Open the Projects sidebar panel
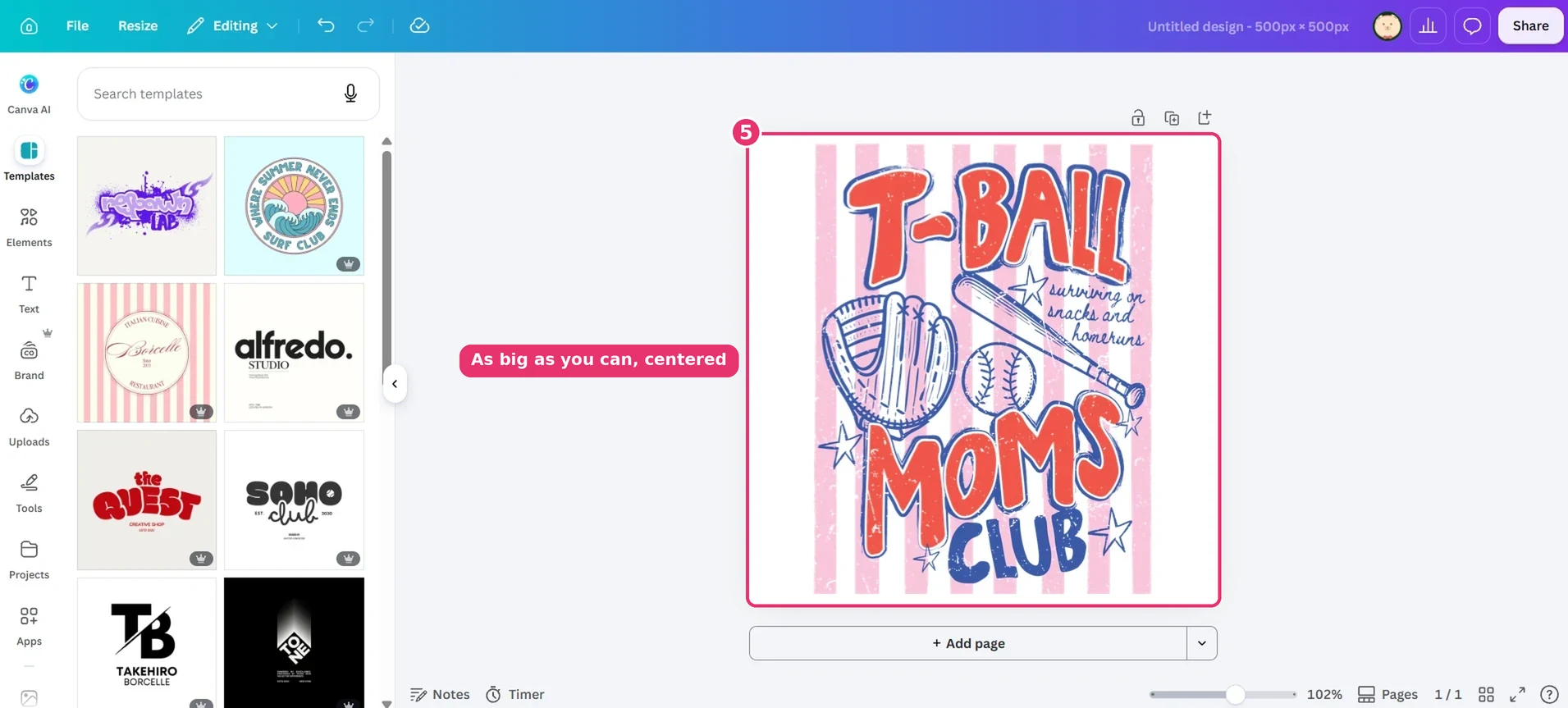The width and height of the screenshot is (1568, 708). (x=29, y=559)
